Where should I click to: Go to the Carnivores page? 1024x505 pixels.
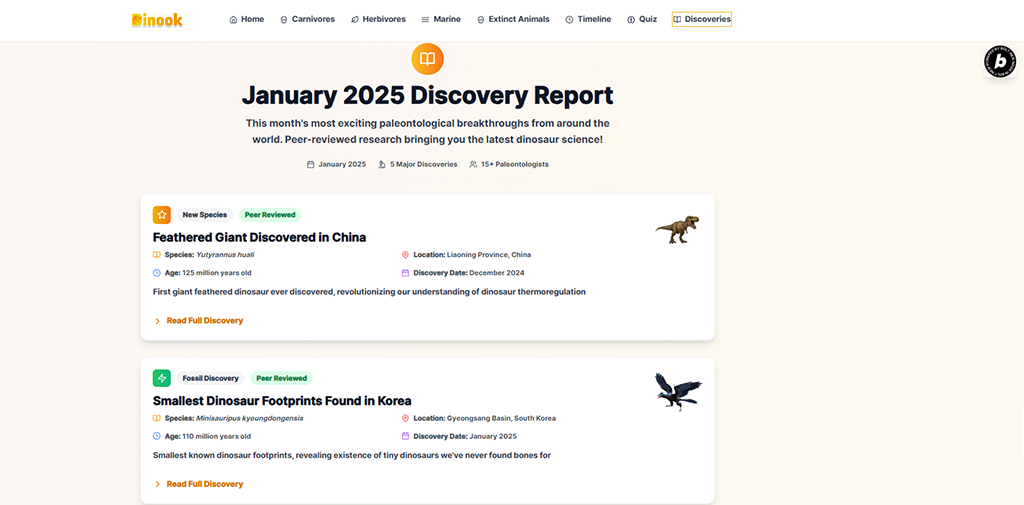pyautogui.click(x=307, y=20)
